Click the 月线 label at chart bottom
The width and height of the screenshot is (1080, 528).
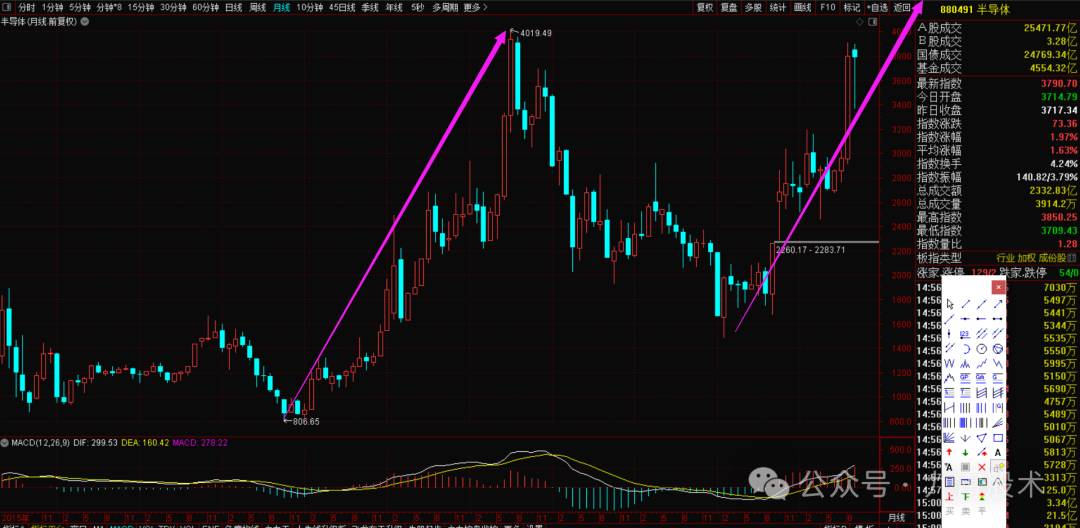click(896, 517)
